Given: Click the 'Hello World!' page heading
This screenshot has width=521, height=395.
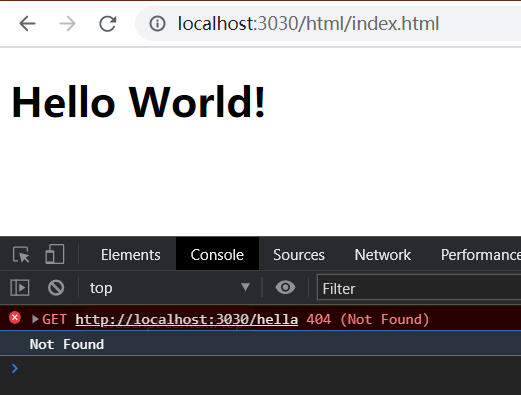Looking at the screenshot, I should point(138,102).
